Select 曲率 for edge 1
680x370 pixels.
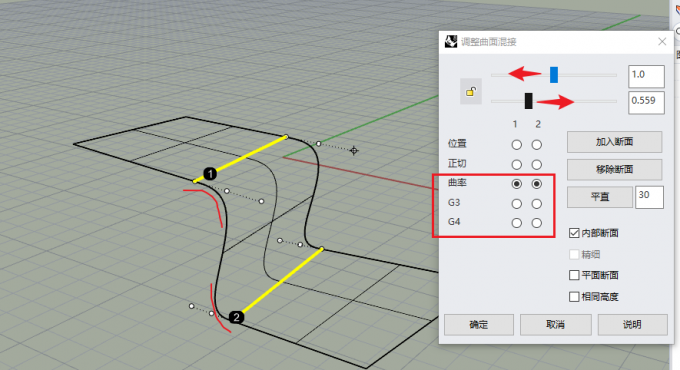point(517,184)
